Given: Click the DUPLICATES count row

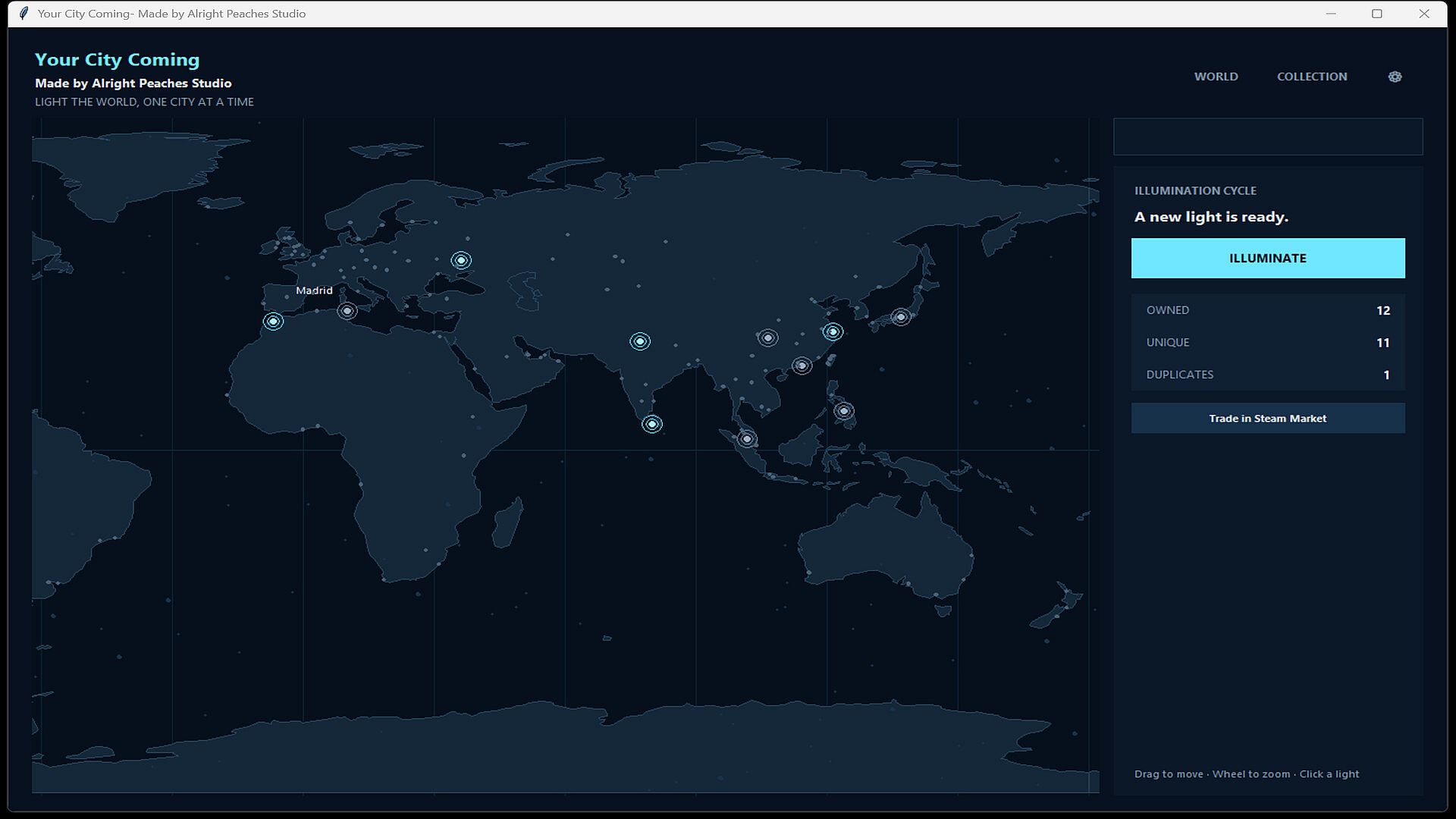Looking at the screenshot, I should [1268, 375].
